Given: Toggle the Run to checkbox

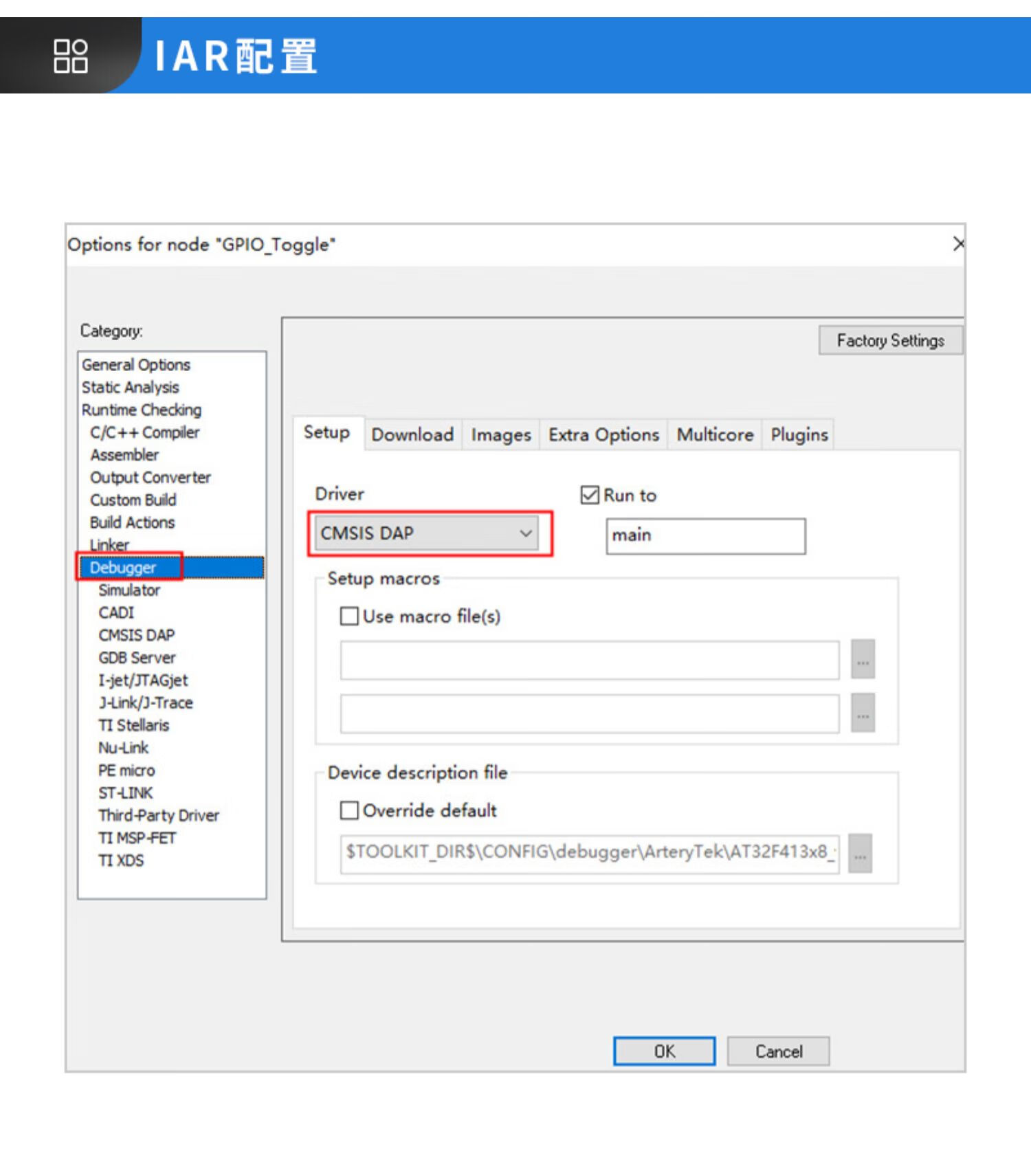Looking at the screenshot, I should 590,495.
